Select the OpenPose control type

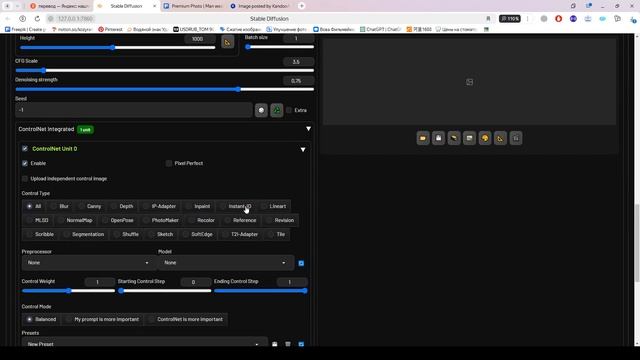[118, 220]
